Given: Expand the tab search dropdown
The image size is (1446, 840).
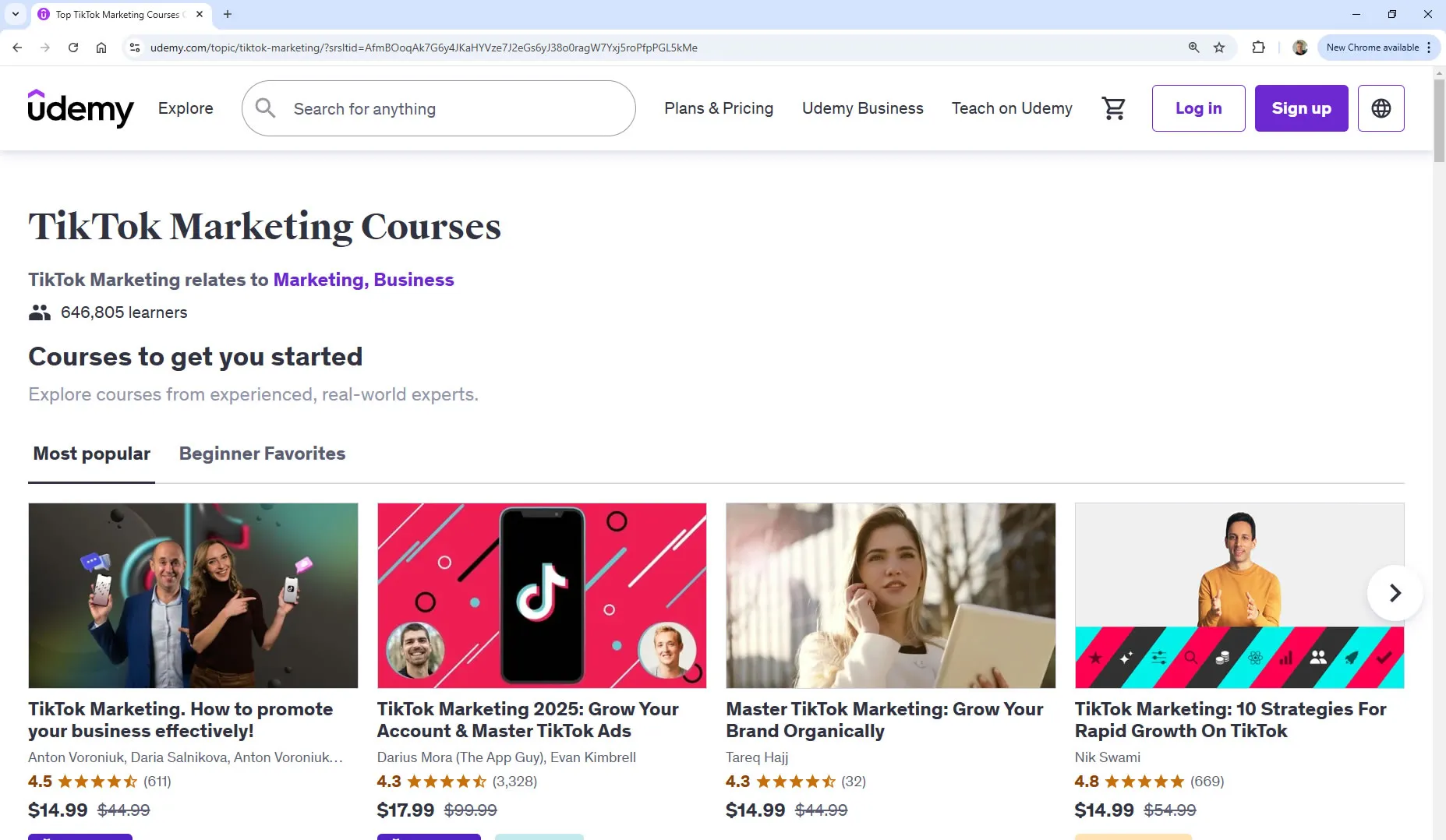Looking at the screenshot, I should 15,14.
